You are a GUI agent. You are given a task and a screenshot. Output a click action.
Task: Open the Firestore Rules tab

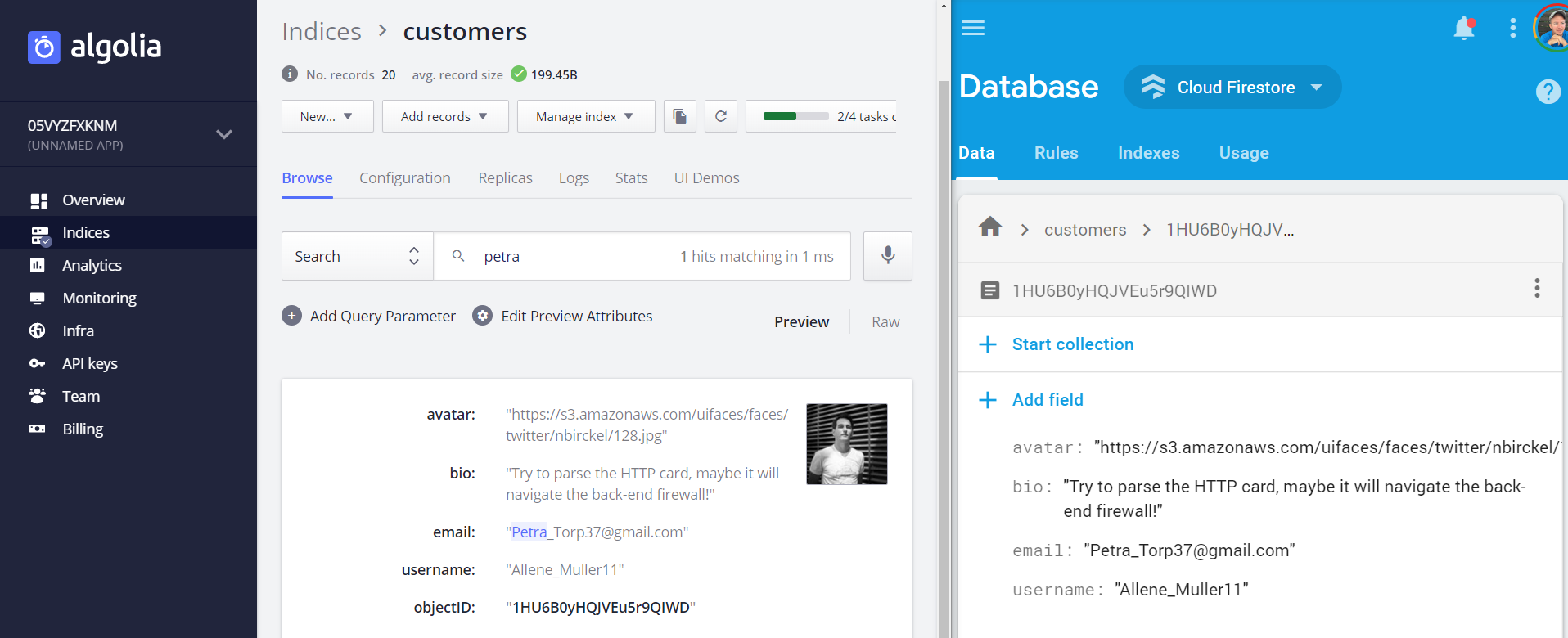point(1056,153)
